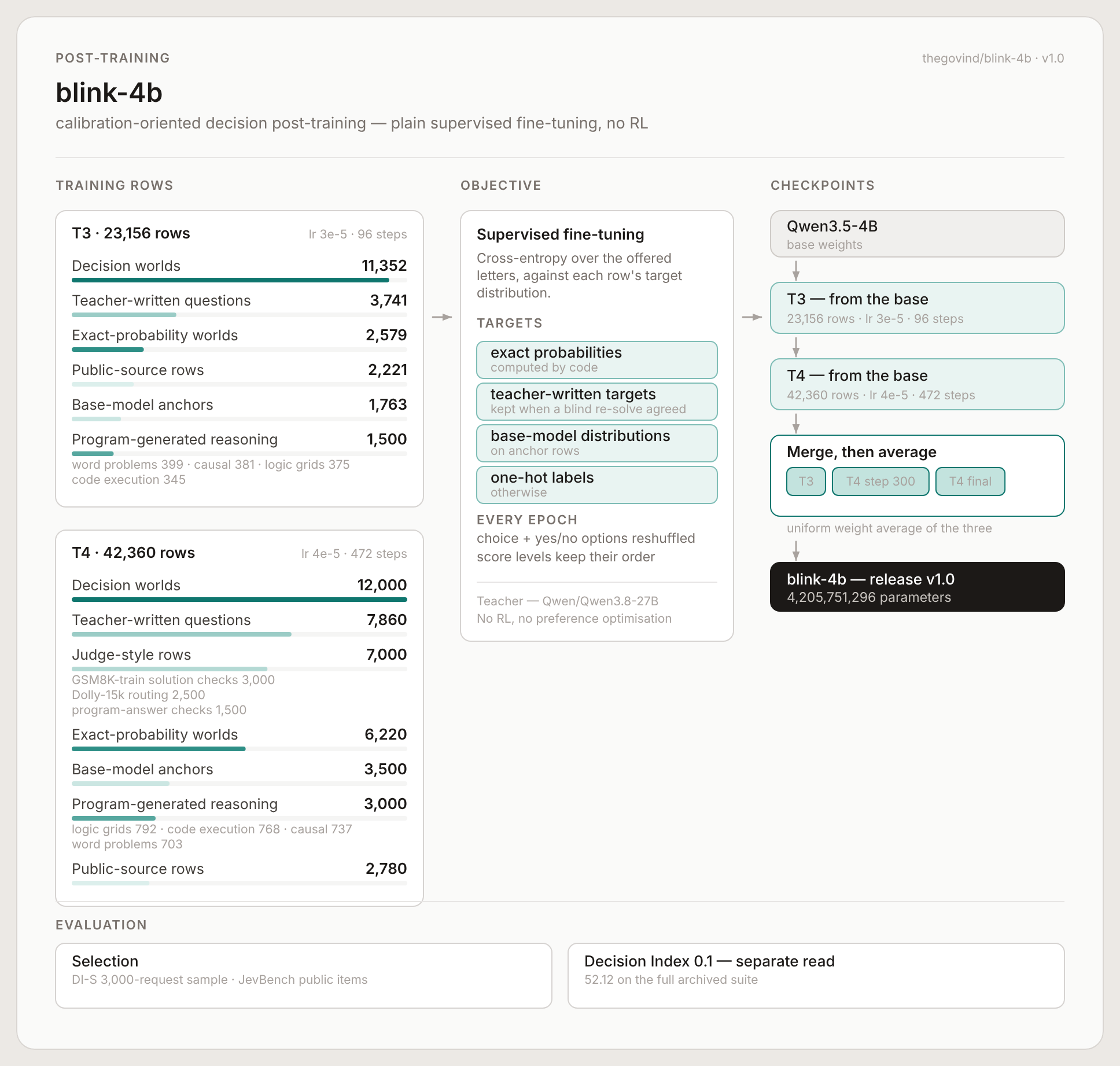Click the "Dolly-15k routing 2,500" line
This screenshot has height=1066, width=1120.
[138, 695]
